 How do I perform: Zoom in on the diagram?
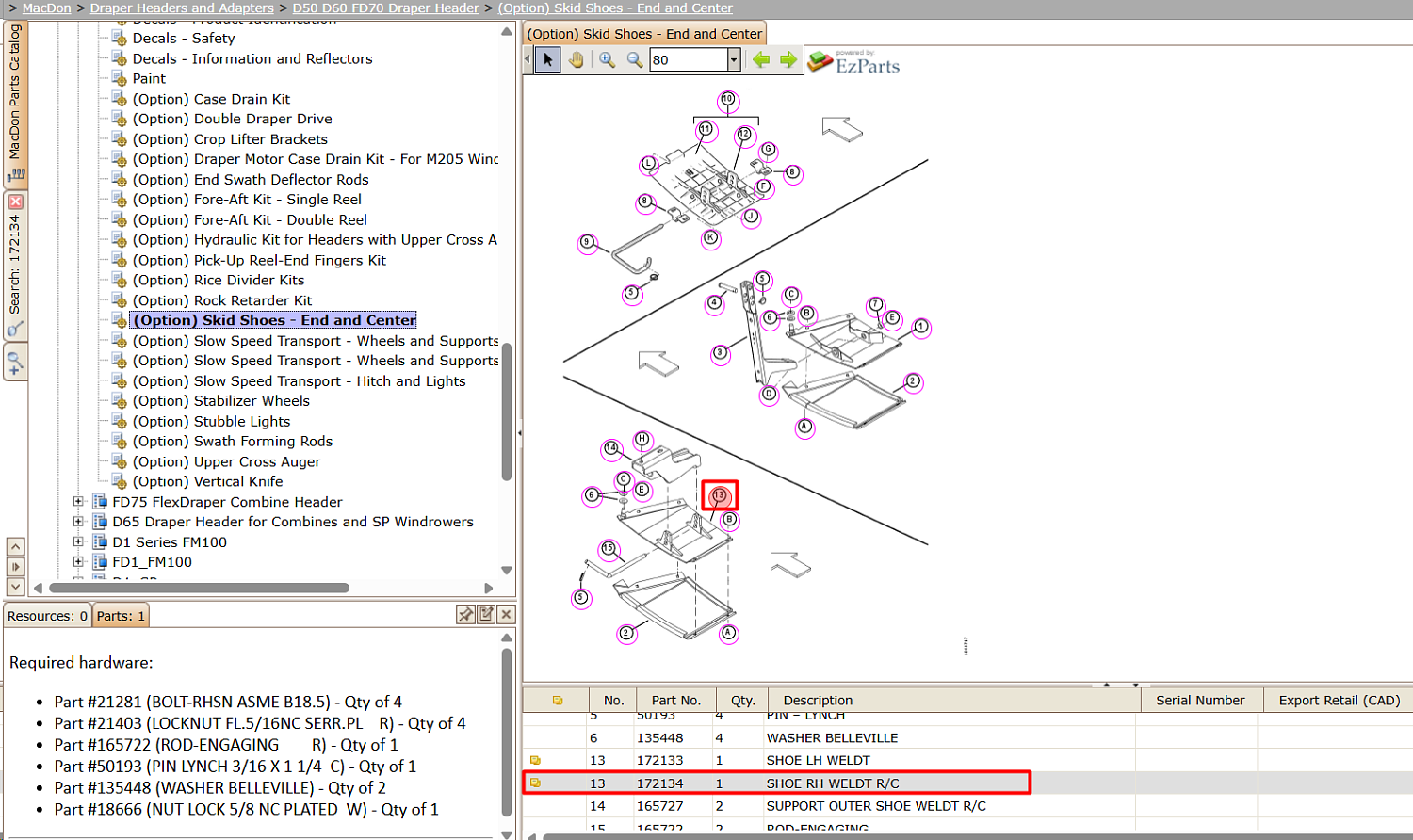click(607, 60)
